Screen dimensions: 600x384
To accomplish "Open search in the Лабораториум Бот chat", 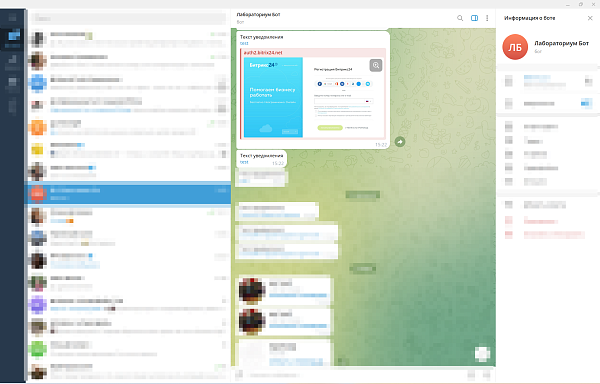I will tap(460, 18).
